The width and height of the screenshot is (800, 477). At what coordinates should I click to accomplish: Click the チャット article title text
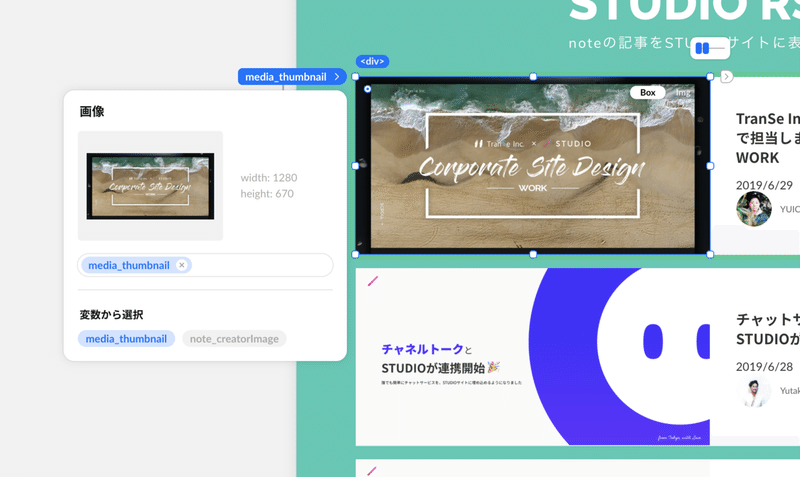767,329
